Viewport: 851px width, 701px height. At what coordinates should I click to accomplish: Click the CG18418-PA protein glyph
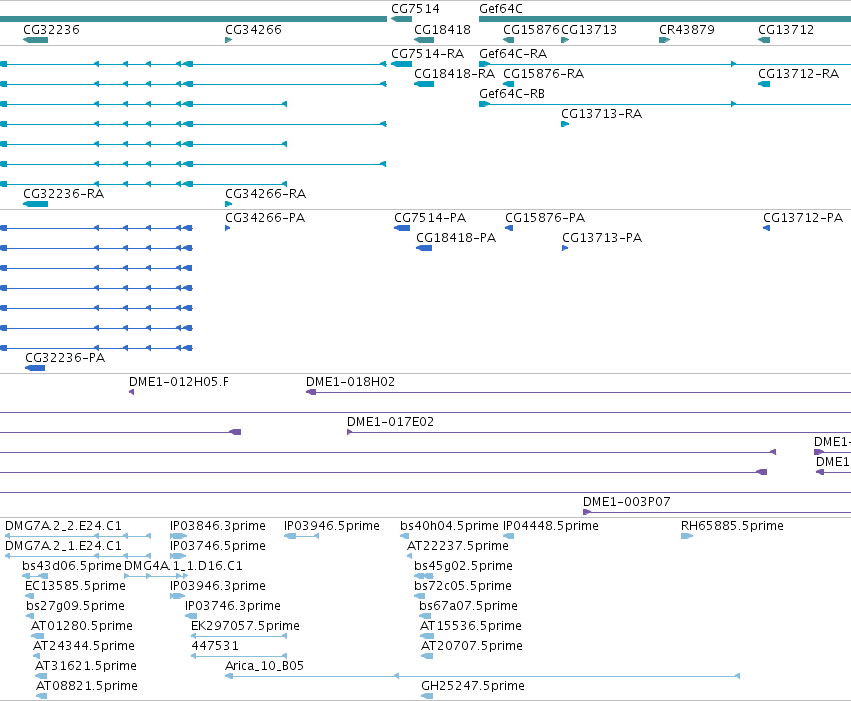[x=424, y=248]
